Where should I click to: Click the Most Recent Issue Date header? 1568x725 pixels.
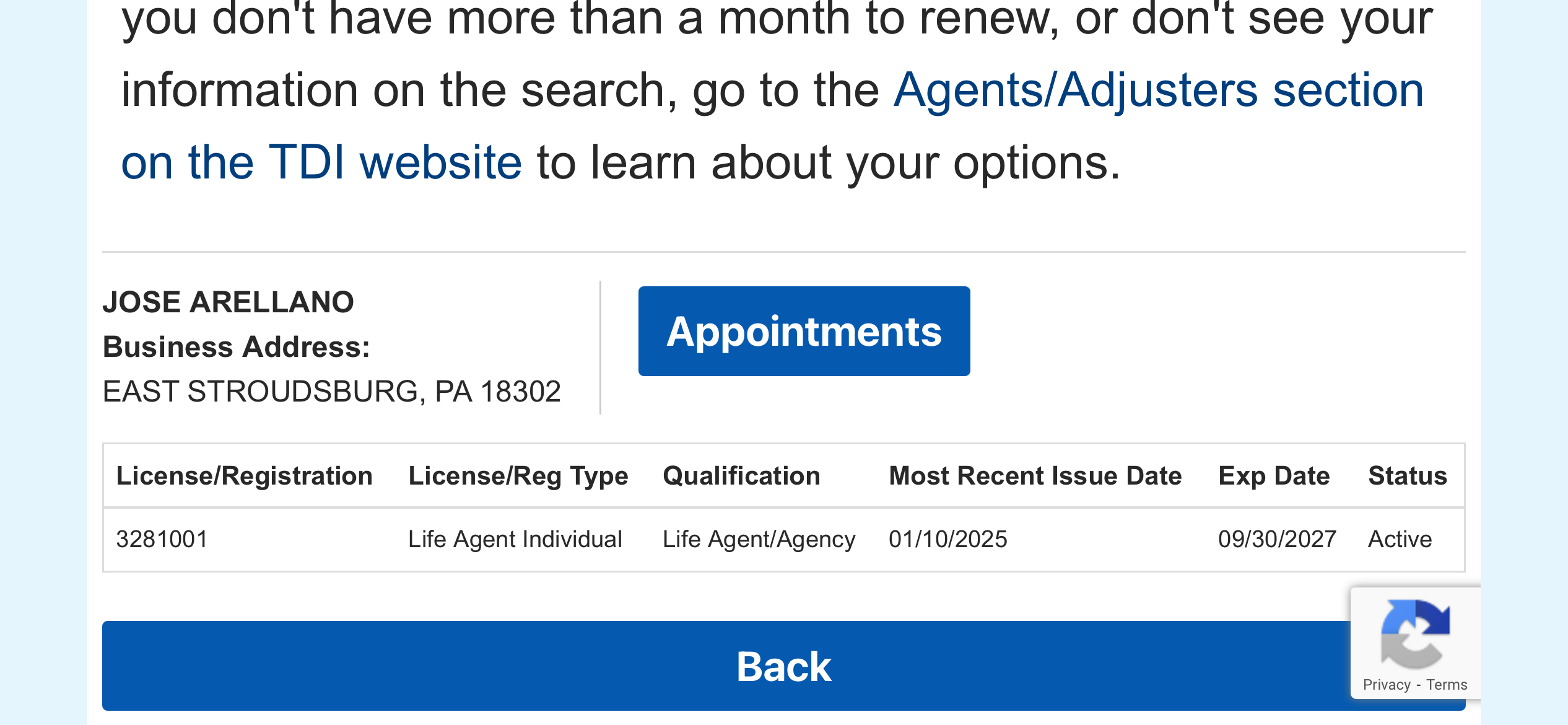point(1035,476)
